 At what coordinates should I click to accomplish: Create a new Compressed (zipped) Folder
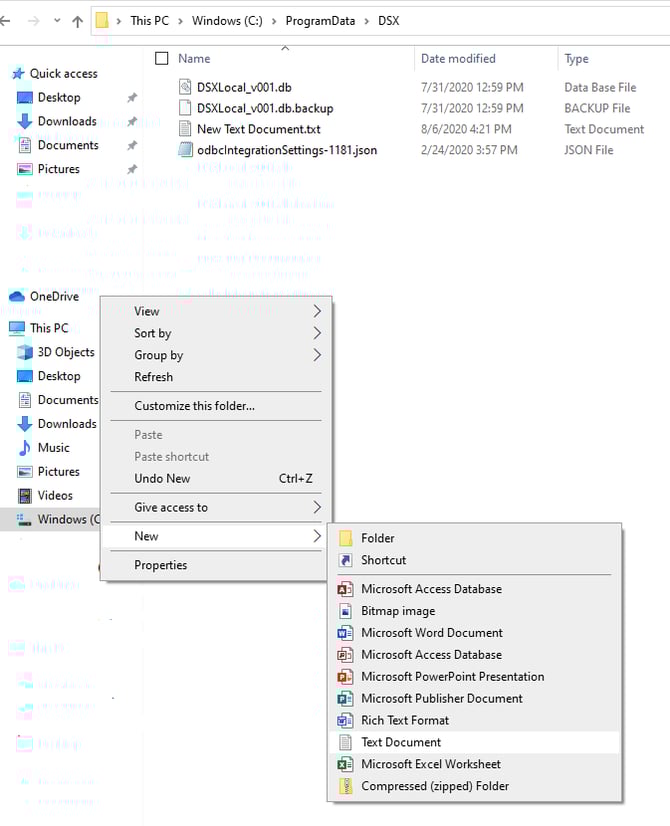coord(474,786)
